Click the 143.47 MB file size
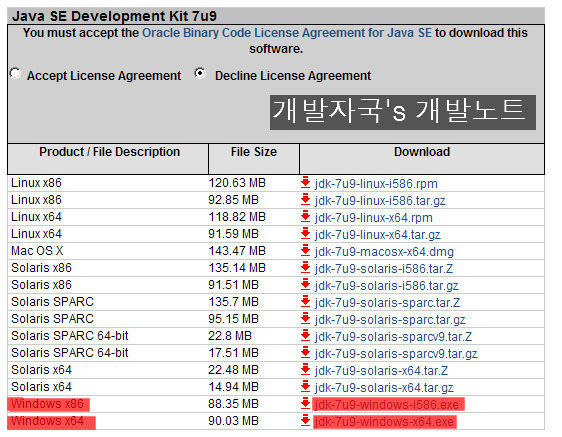 click(237, 251)
